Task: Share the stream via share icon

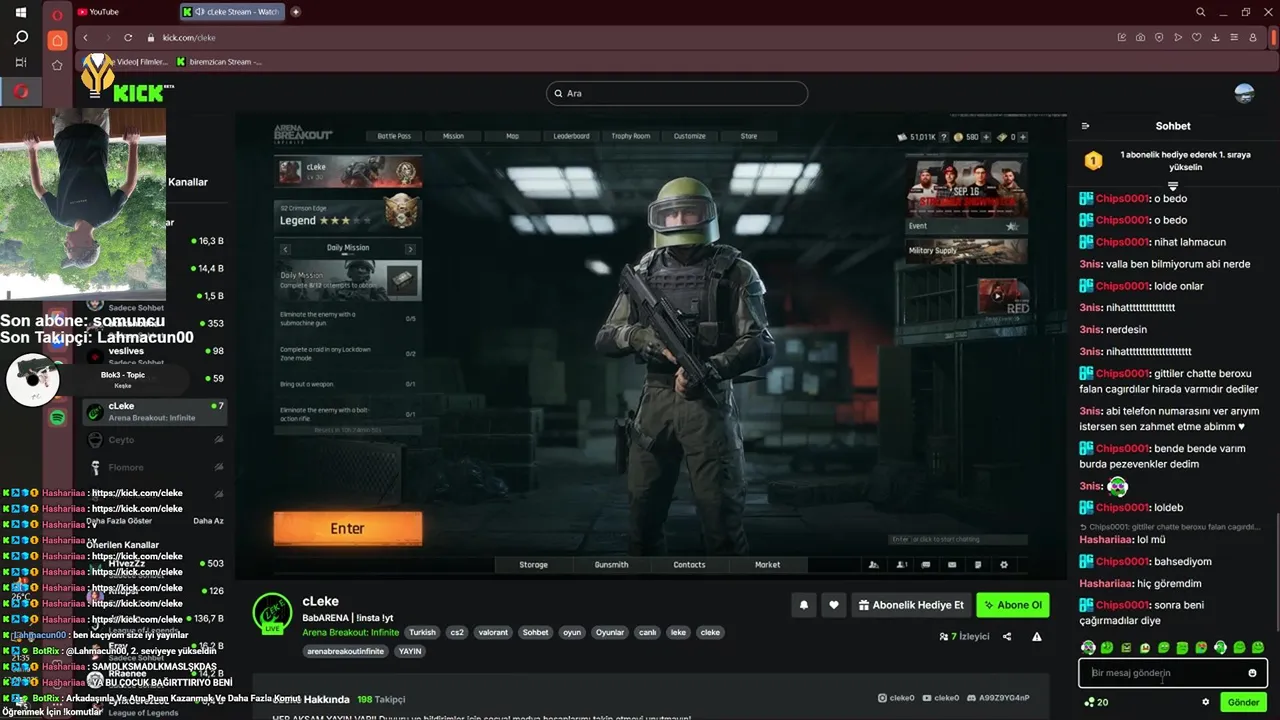Action: tap(1007, 637)
